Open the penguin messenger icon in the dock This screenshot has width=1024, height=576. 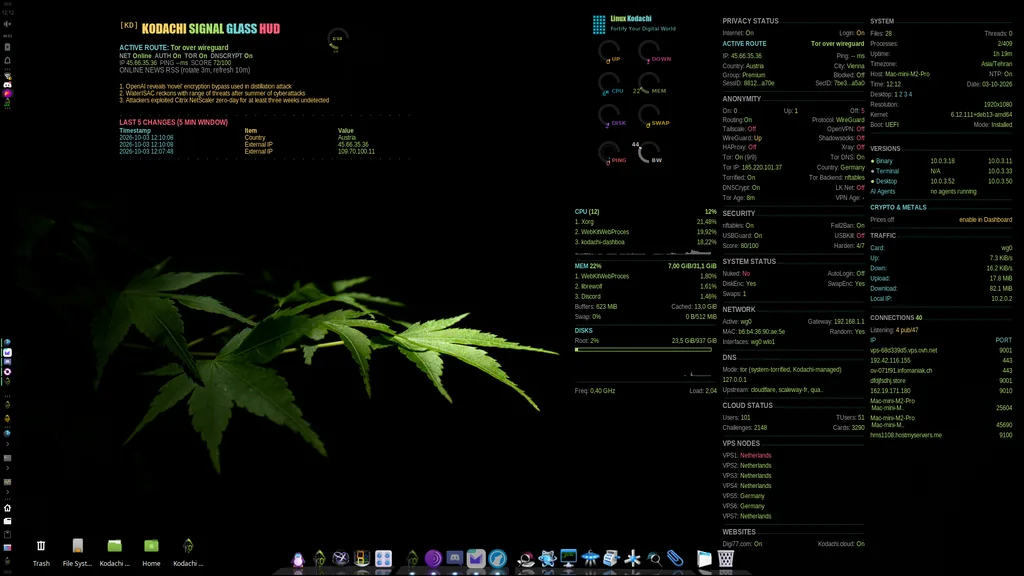tap(298, 559)
